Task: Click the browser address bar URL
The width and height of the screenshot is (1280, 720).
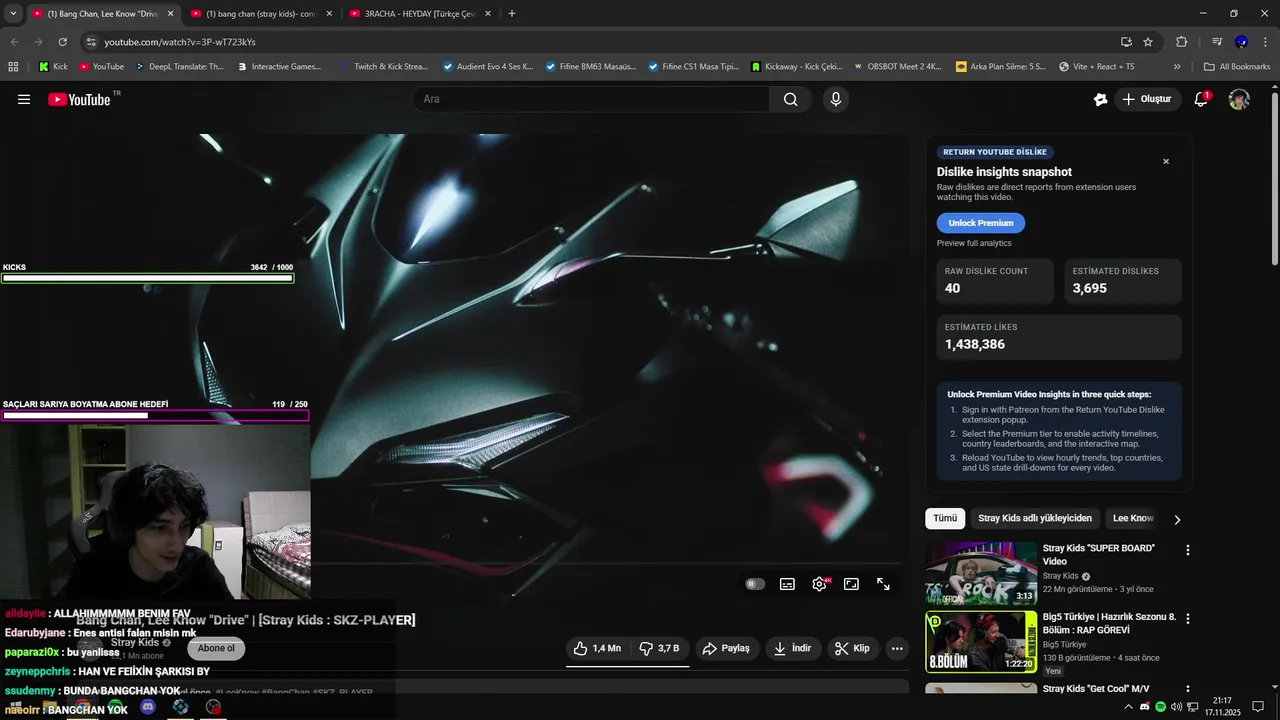Action: coord(180,42)
